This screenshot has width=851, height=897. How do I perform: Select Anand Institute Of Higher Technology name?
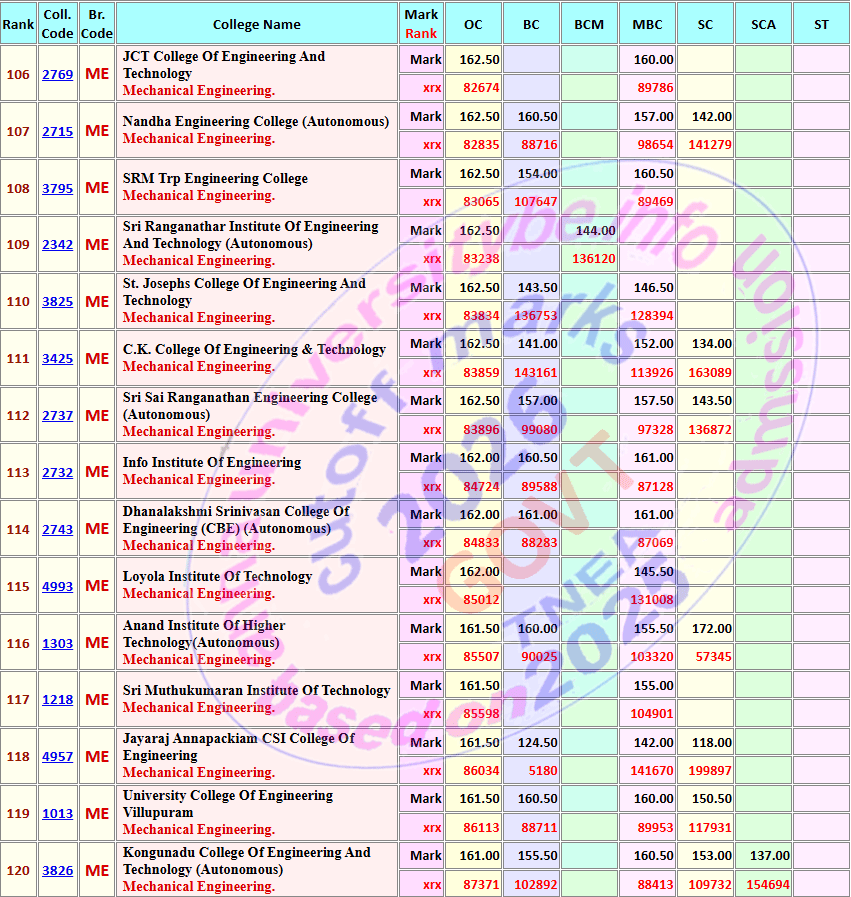click(204, 634)
